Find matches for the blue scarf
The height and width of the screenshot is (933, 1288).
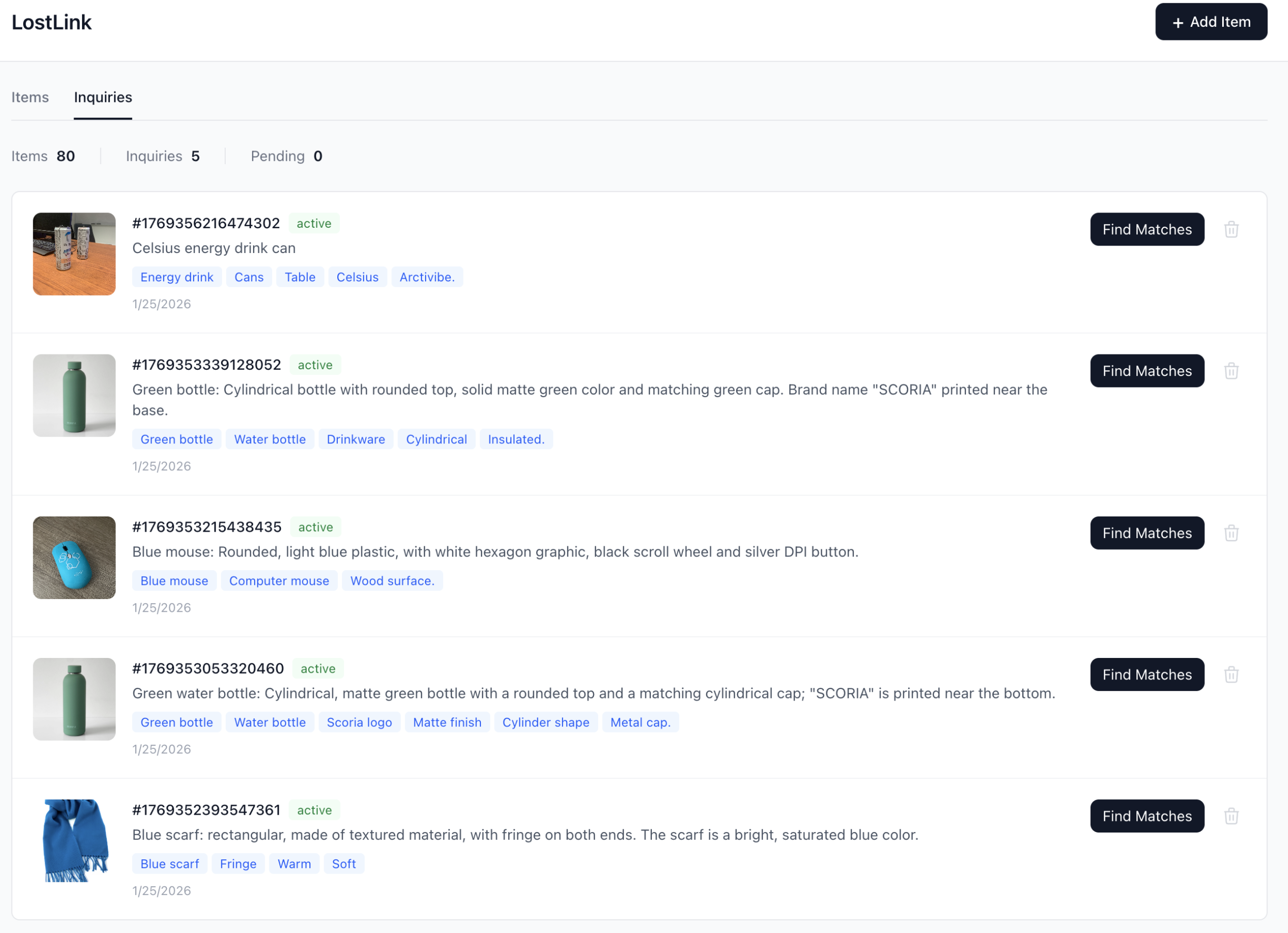[1146, 816]
